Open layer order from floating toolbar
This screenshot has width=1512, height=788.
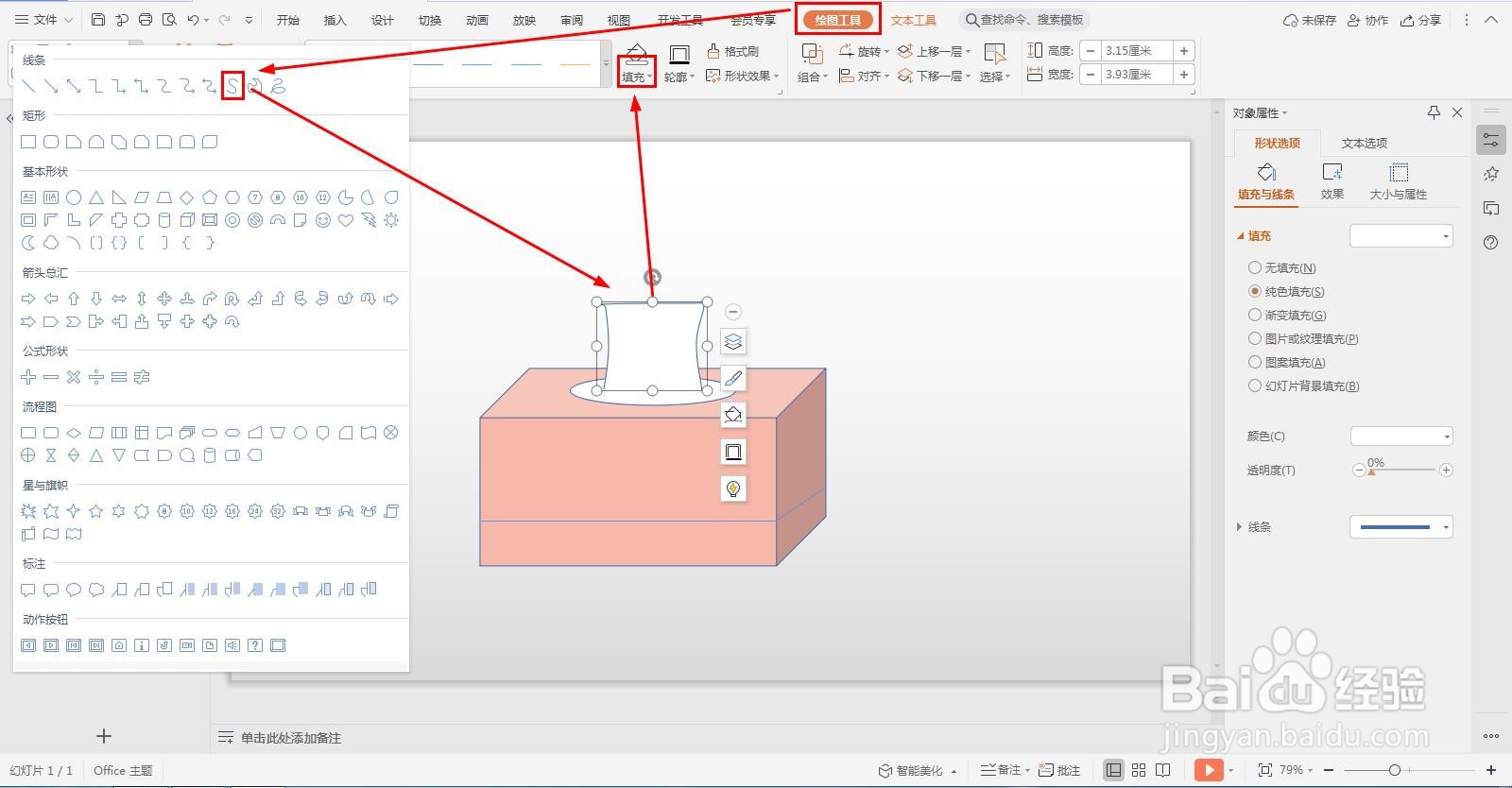tap(733, 341)
